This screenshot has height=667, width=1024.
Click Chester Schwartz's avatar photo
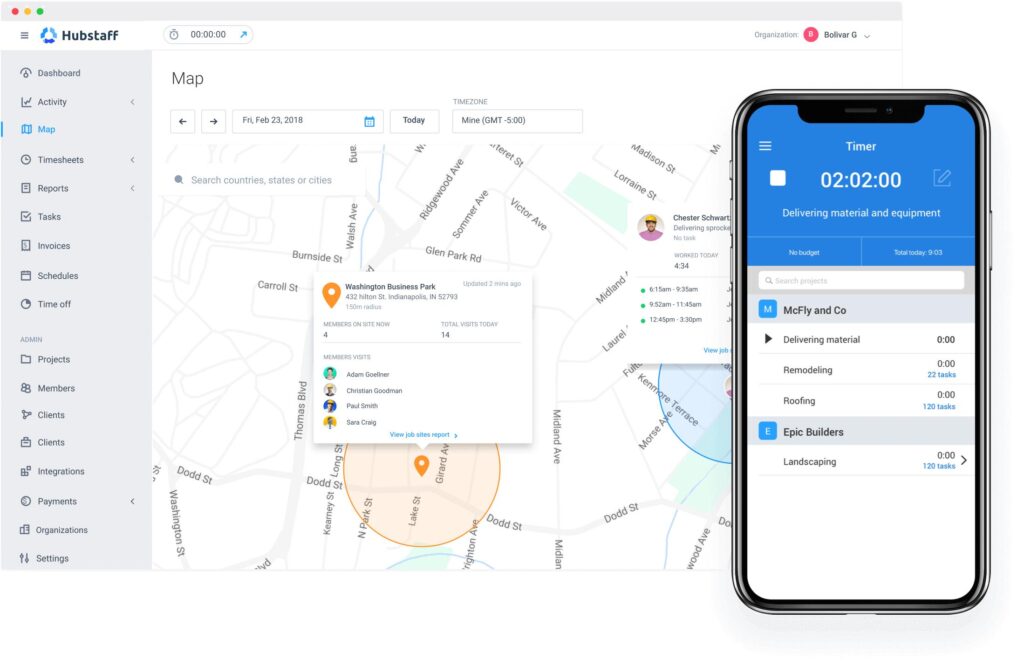[x=650, y=227]
